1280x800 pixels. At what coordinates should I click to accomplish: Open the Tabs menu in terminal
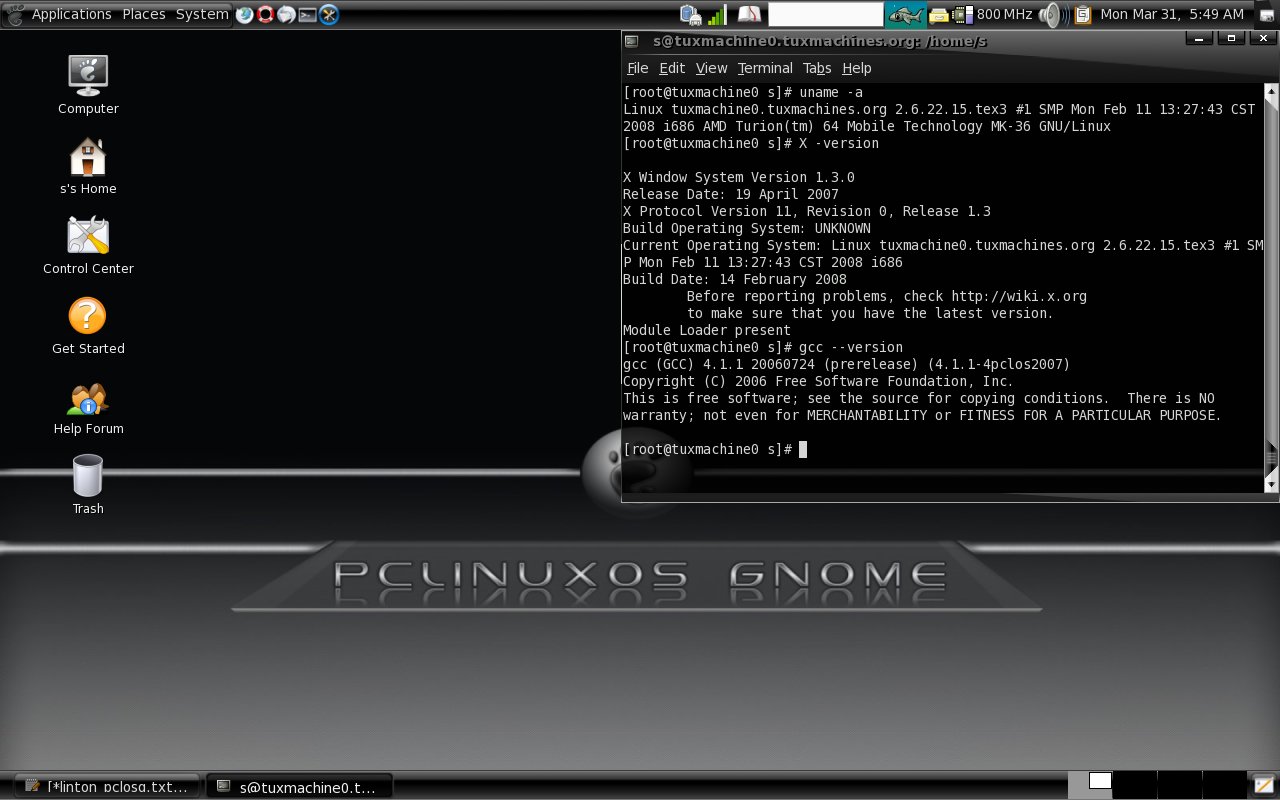tap(817, 68)
